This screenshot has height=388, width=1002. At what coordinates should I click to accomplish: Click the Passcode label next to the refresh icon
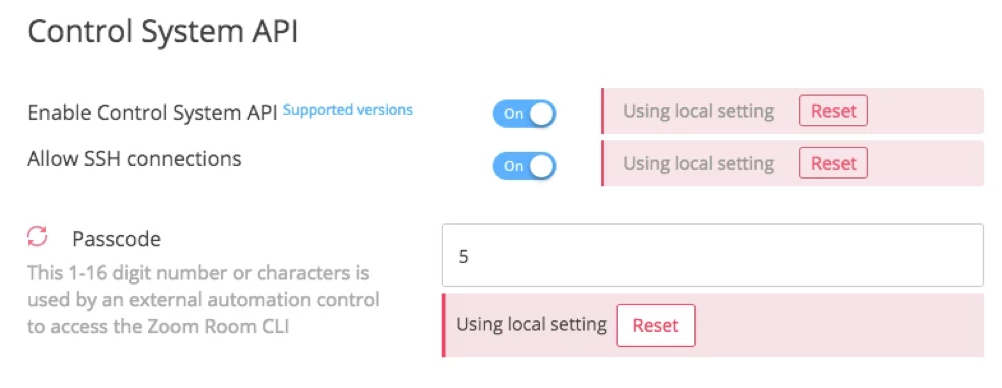click(116, 239)
